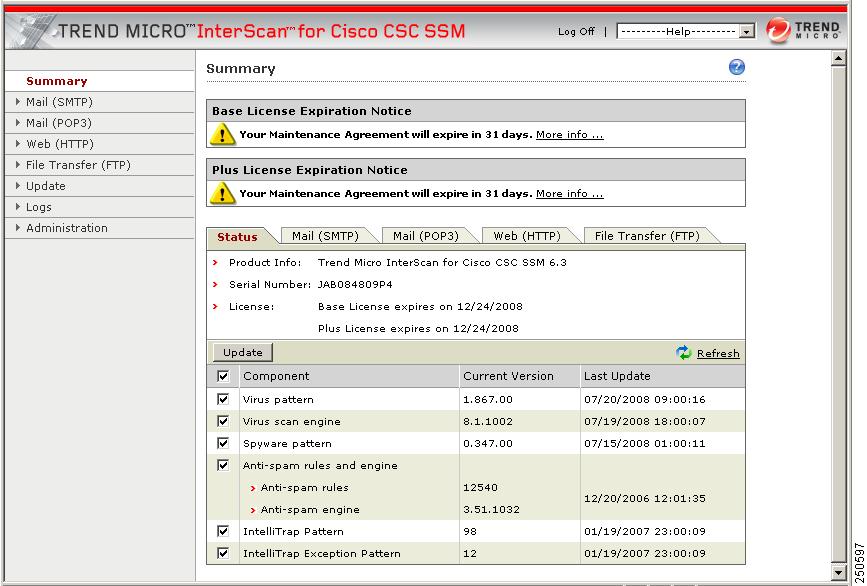This screenshot has height=586, width=867.
Task: Click the Trend Micro logo icon
Action: 779,30
